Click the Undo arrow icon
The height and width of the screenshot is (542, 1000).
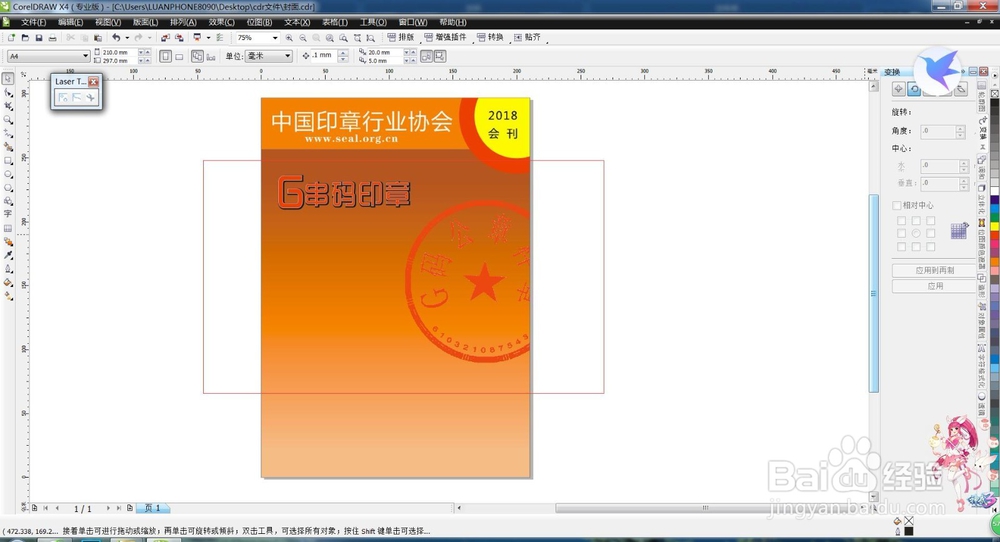(116, 38)
